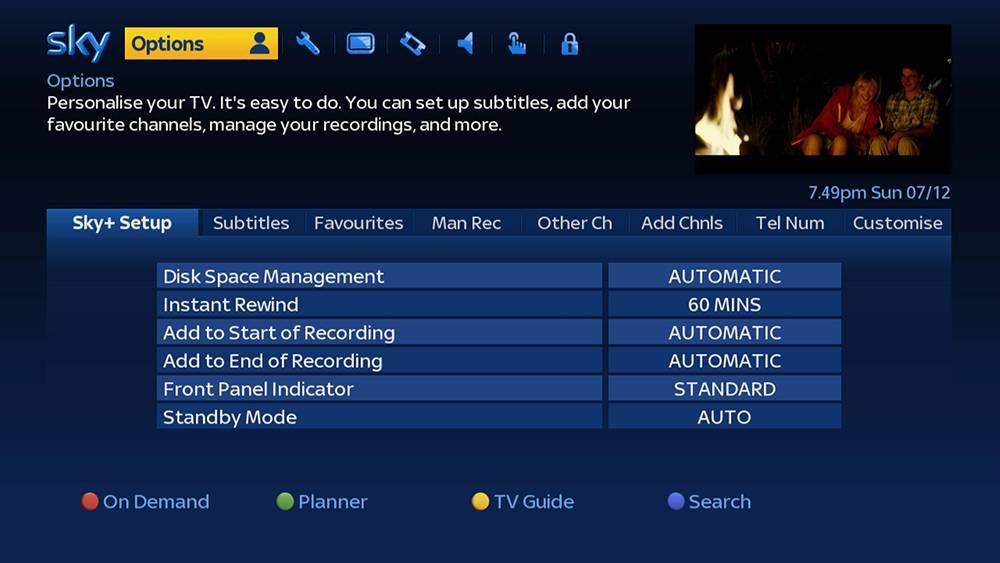1000x563 pixels.
Task: Select the highlighted Options menu tile
Action: pyautogui.click(x=201, y=43)
